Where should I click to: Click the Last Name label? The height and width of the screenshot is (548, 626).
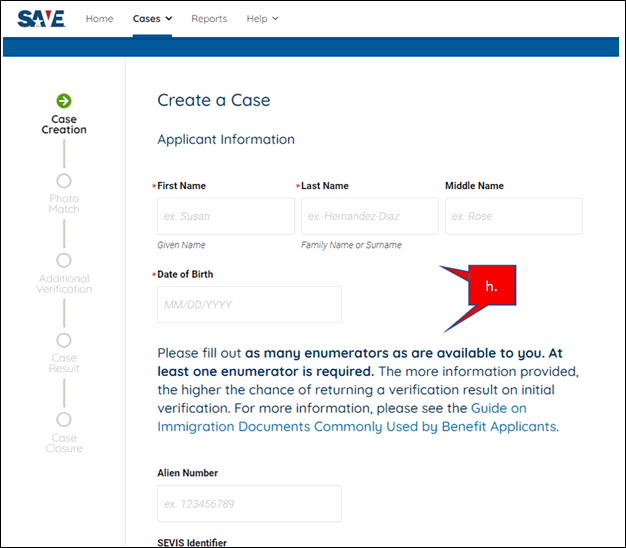pos(325,186)
